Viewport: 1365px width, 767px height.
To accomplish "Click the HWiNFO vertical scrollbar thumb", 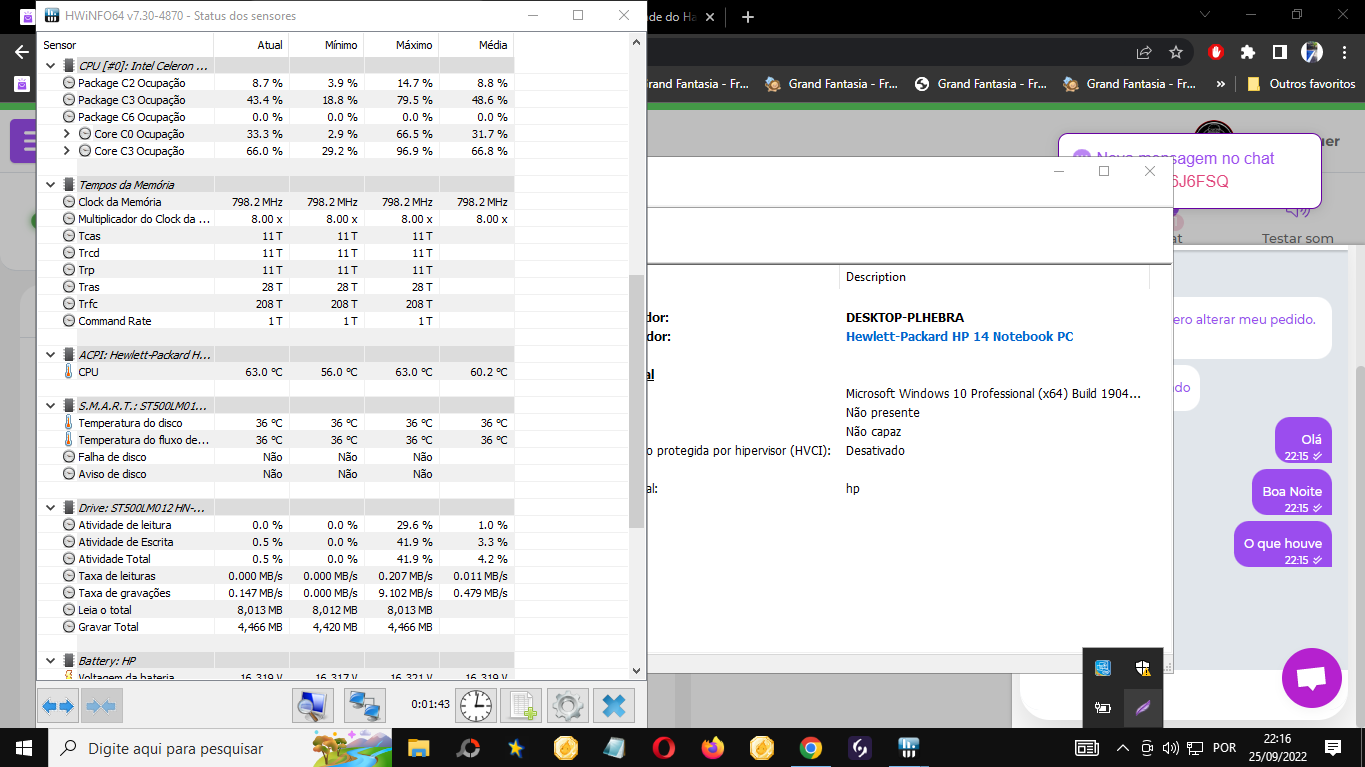I will pyautogui.click(x=637, y=402).
